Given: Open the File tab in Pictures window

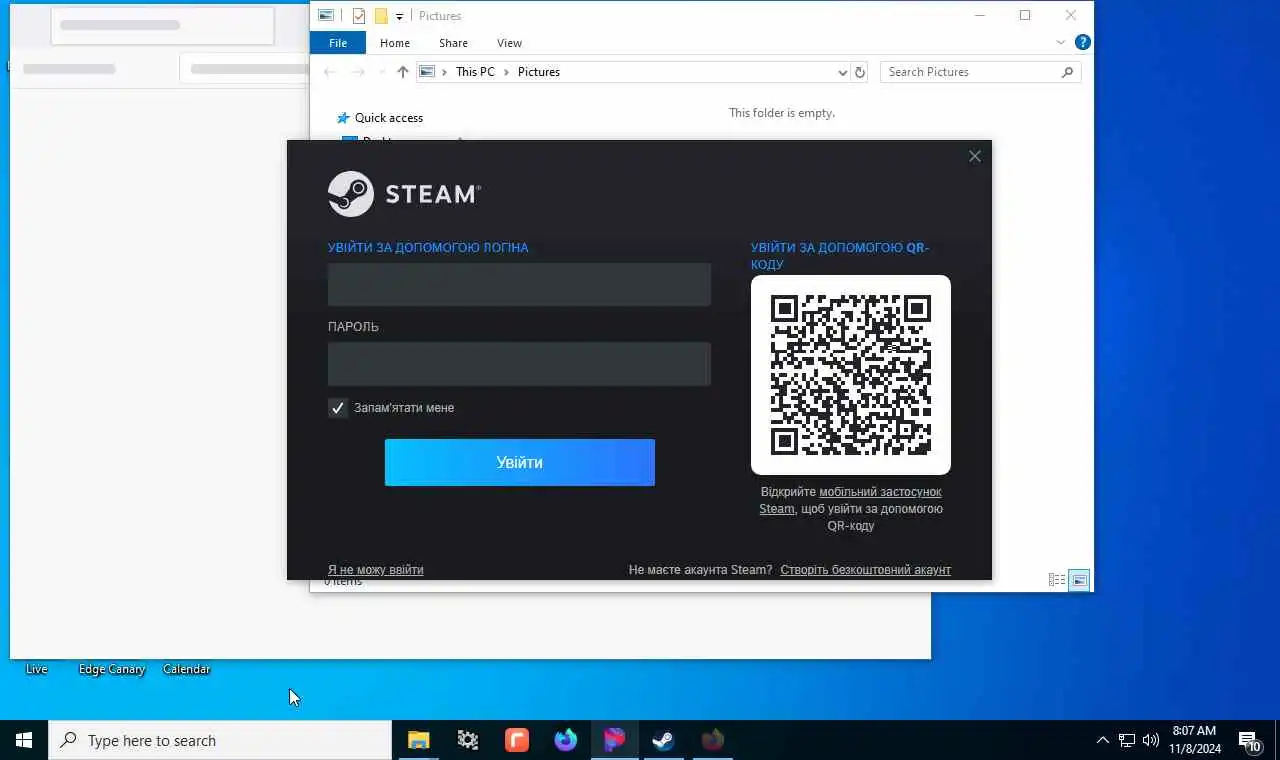Looking at the screenshot, I should pos(338,43).
